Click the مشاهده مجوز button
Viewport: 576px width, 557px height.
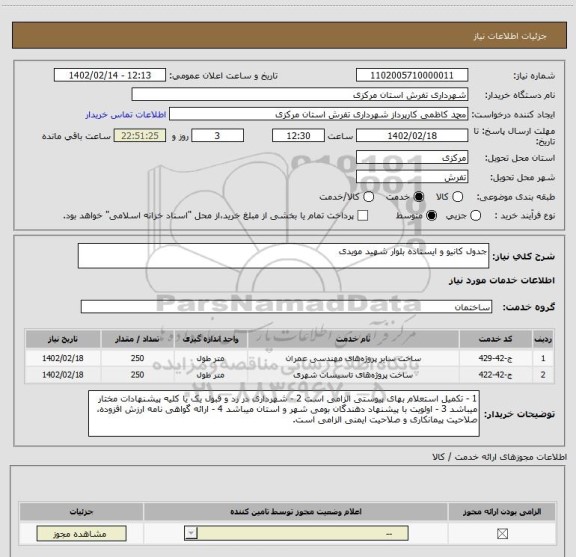pos(82,533)
